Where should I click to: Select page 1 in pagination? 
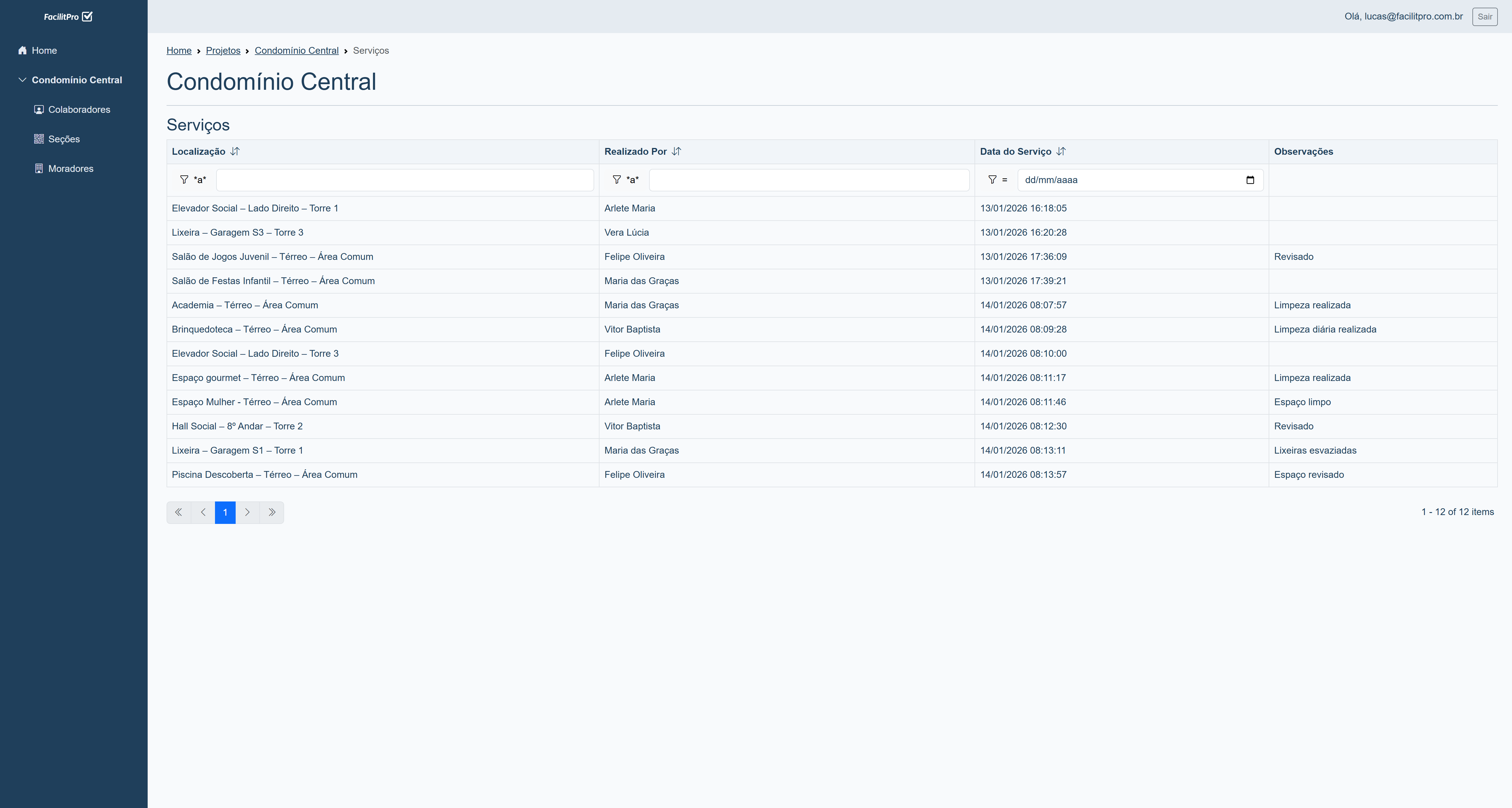click(225, 512)
